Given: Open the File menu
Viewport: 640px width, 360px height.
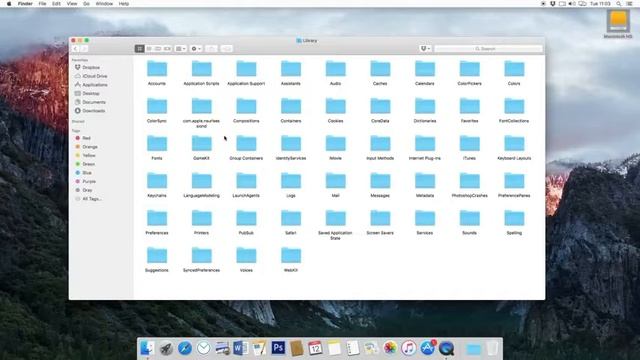Looking at the screenshot, I should (42, 4).
